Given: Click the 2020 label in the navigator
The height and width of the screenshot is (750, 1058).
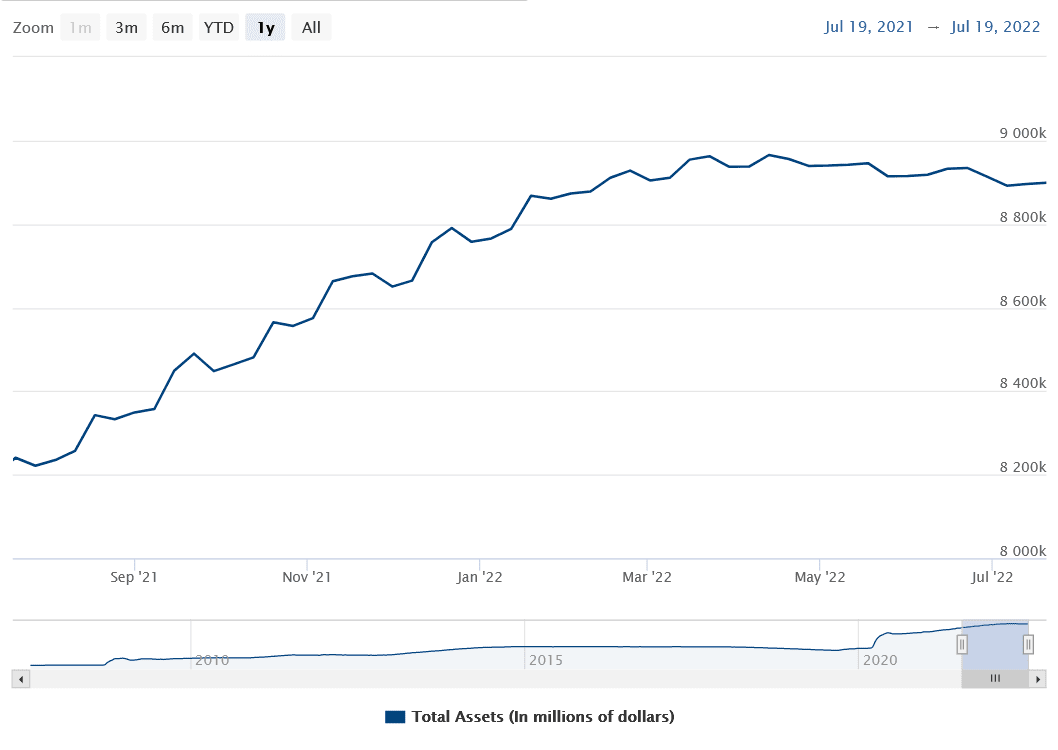Looking at the screenshot, I should (x=880, y=660).
